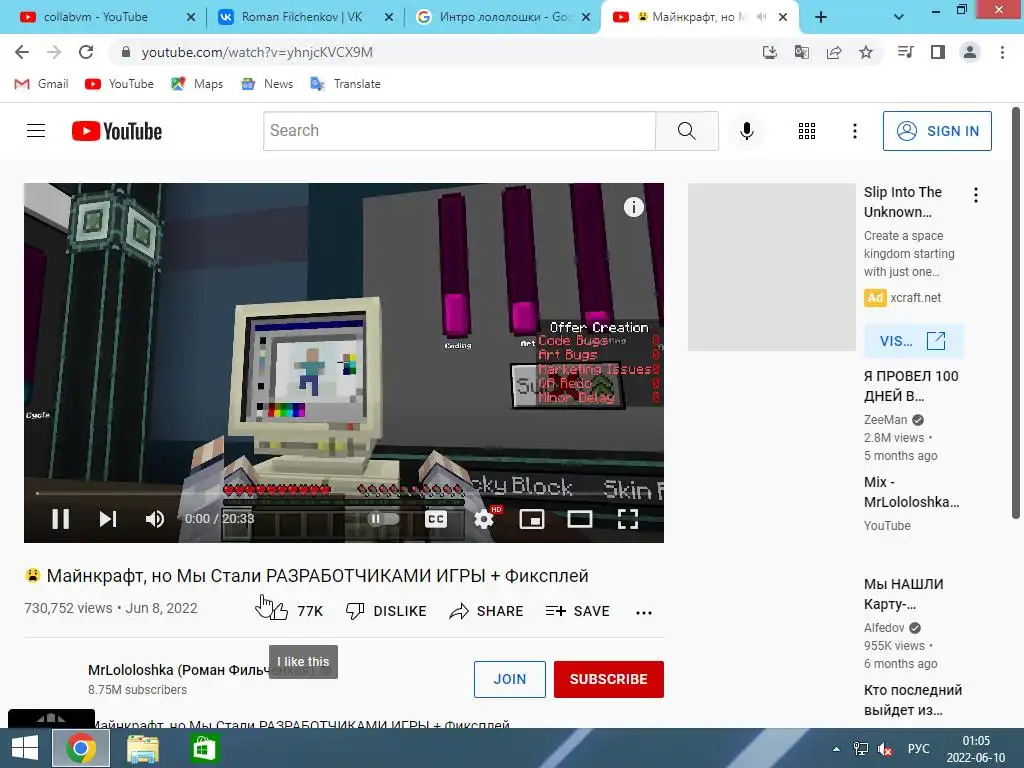Go back in browser history
The width and height of the screenshot is (1024, 768).
pos(22,52)
